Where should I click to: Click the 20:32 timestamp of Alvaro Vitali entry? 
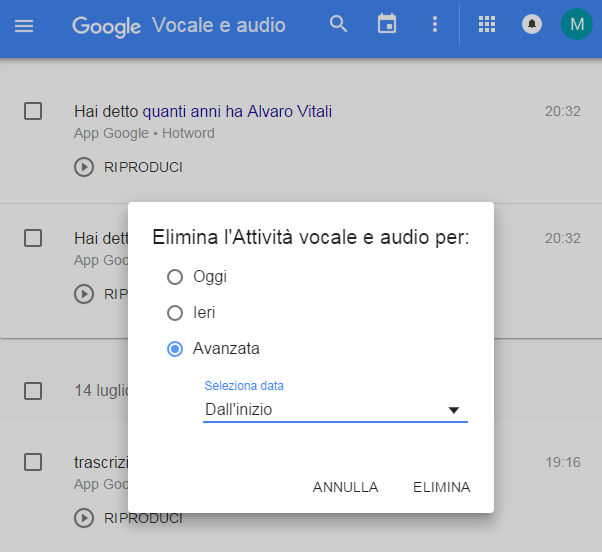[563, 111]
